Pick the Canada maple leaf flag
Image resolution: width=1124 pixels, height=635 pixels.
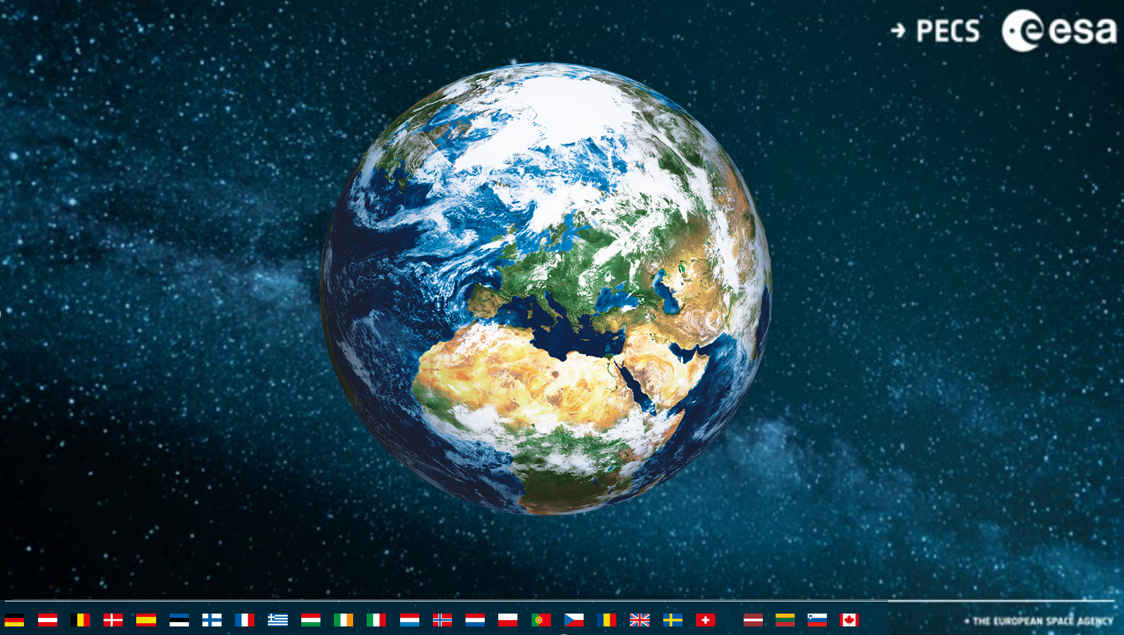coord(849,620)
